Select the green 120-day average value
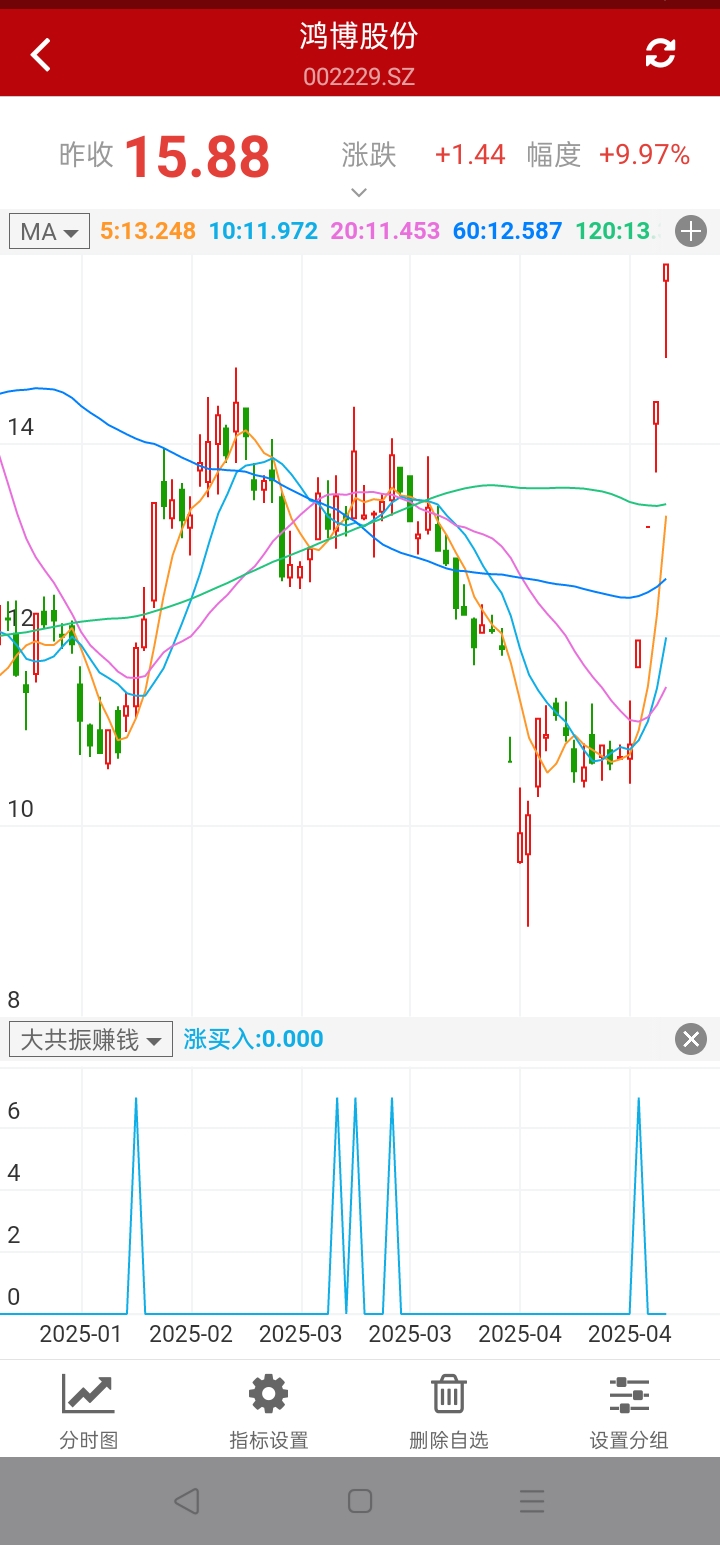This screenshot has width=720, height=1545. [618, 231]
